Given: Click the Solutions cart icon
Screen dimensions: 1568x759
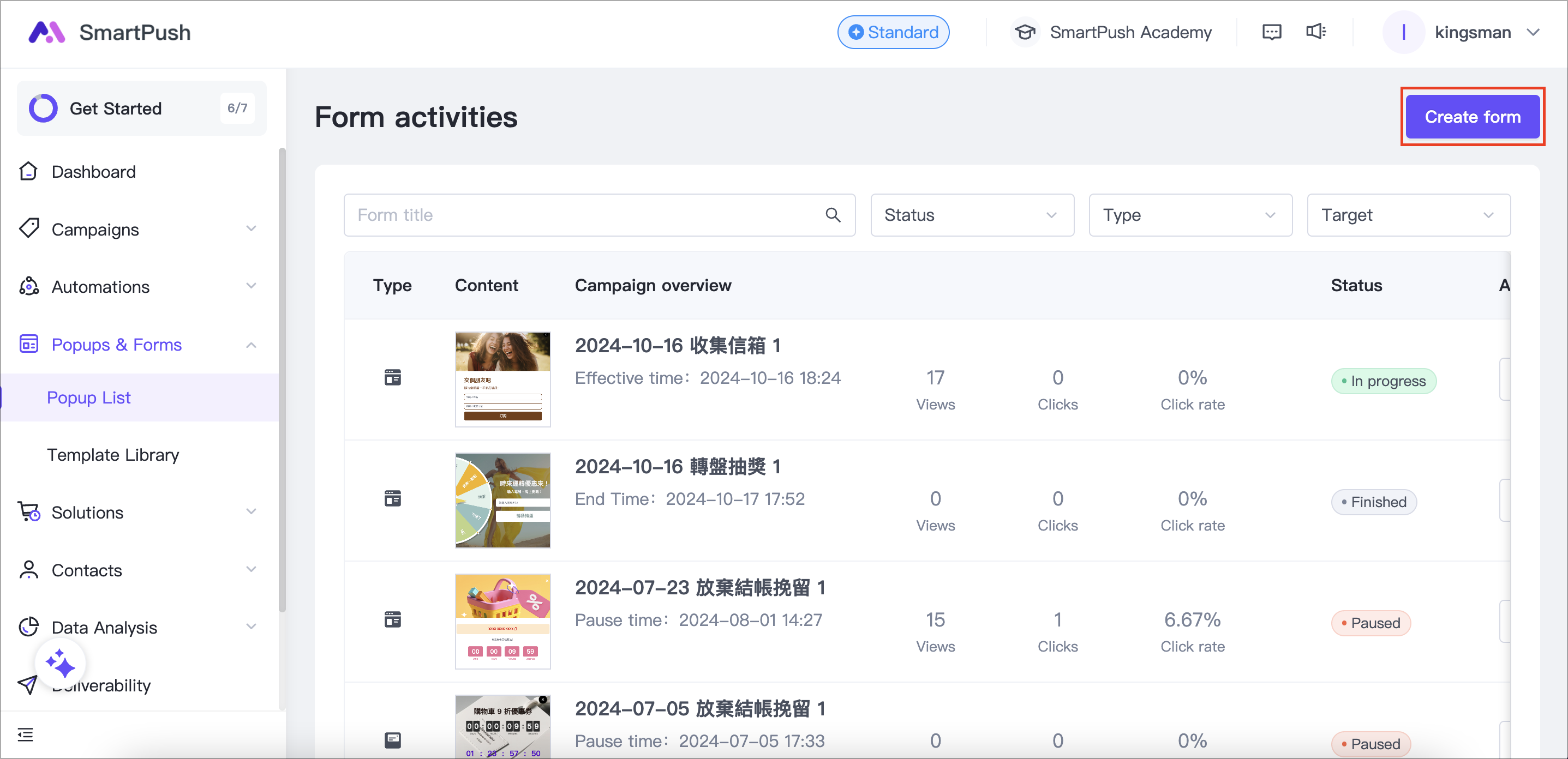Looking at the screenshot, I should 28,512.
